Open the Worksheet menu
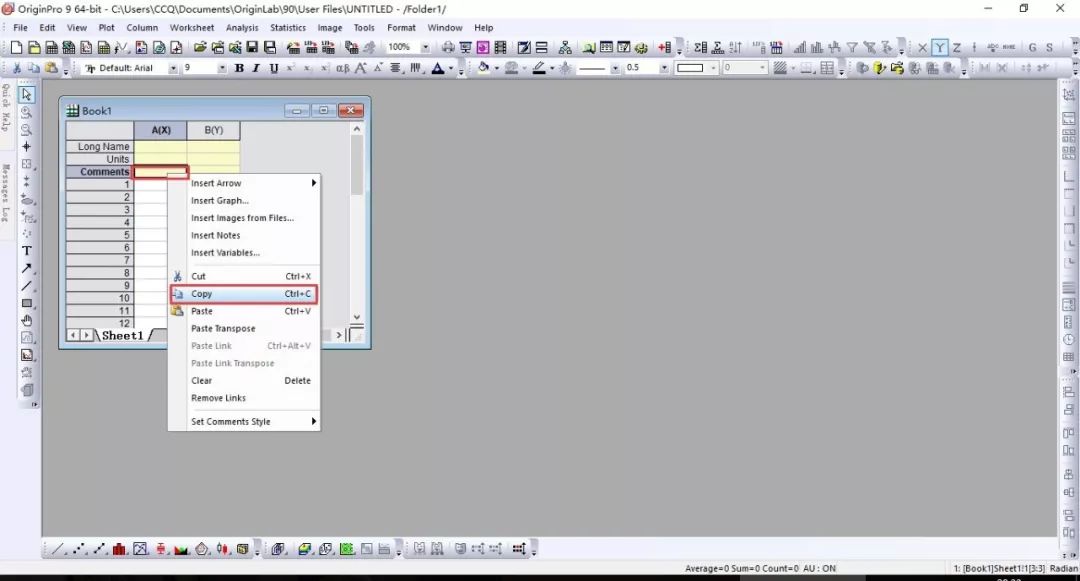The image size is (1080, 581). (191, 28)
